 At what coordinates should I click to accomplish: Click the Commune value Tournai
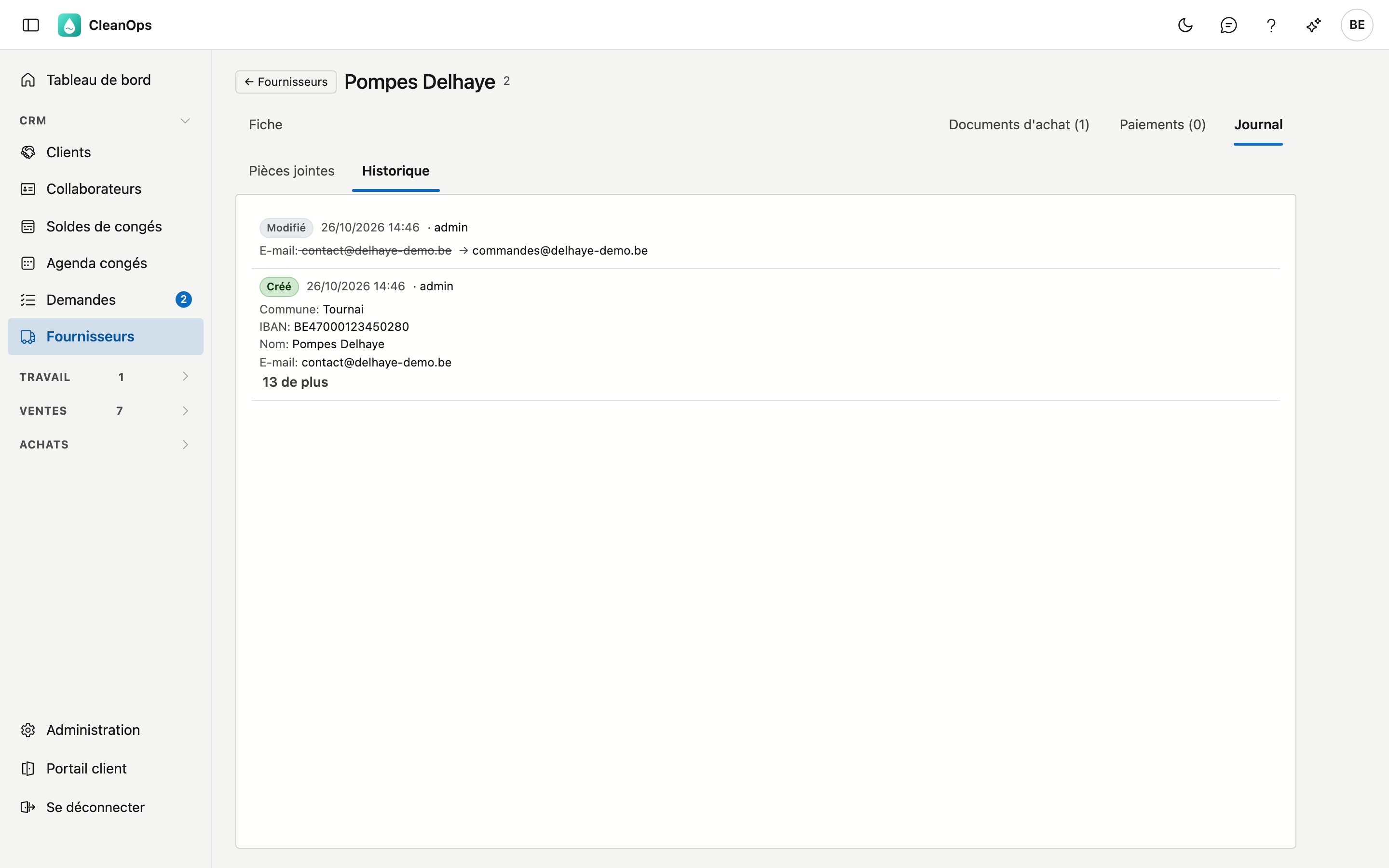pos(342,310)
